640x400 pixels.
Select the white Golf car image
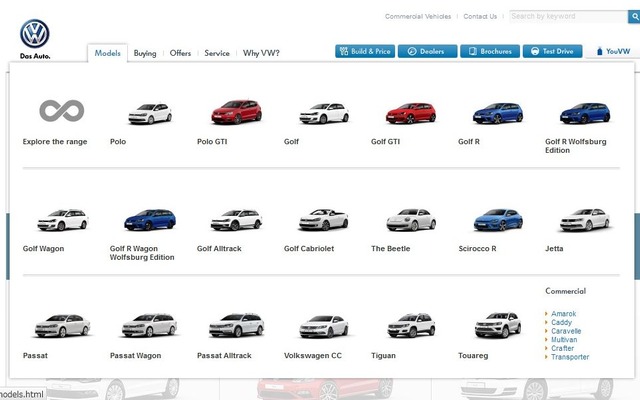(324, 113)
